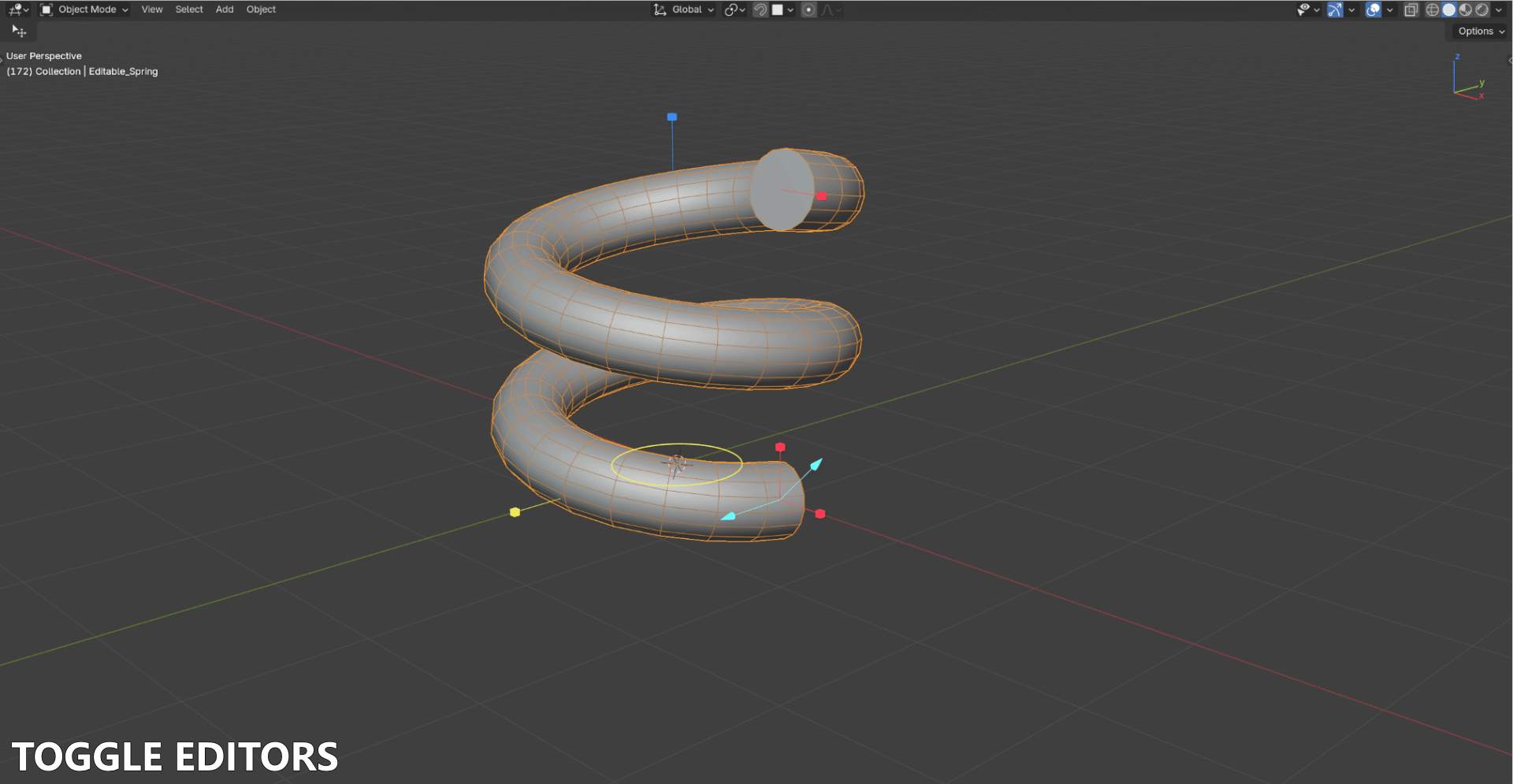Click the X axis on the navigation gizmo
1513x784 pixels.
click(x=1481, y=96)
